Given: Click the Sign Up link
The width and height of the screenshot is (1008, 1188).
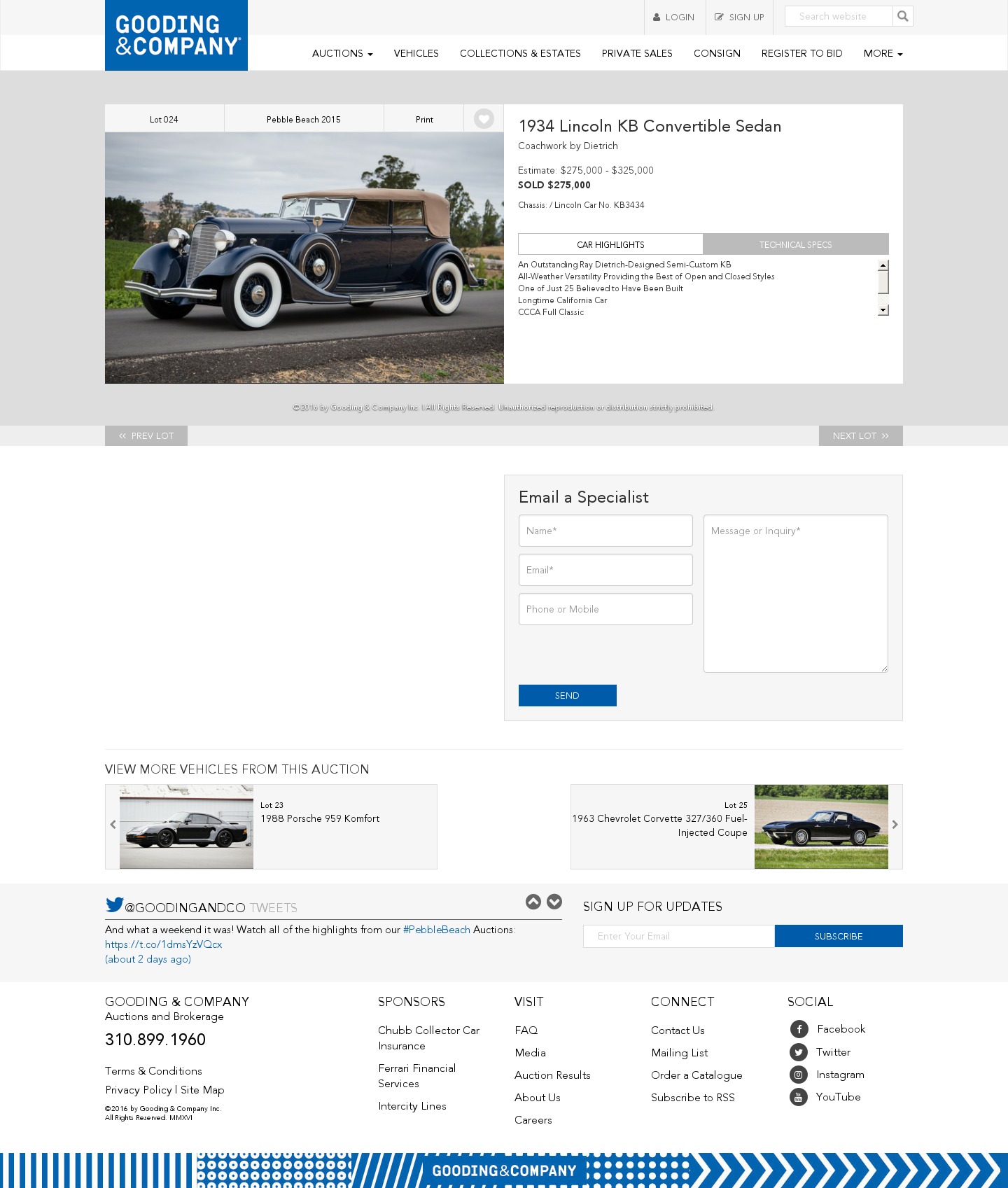Looking at the screenshot, I should tap(739, 18).
